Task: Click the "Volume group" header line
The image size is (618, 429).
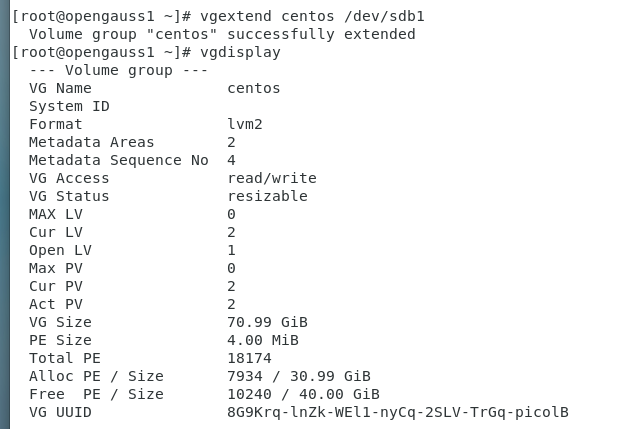Action: point(119,70)
